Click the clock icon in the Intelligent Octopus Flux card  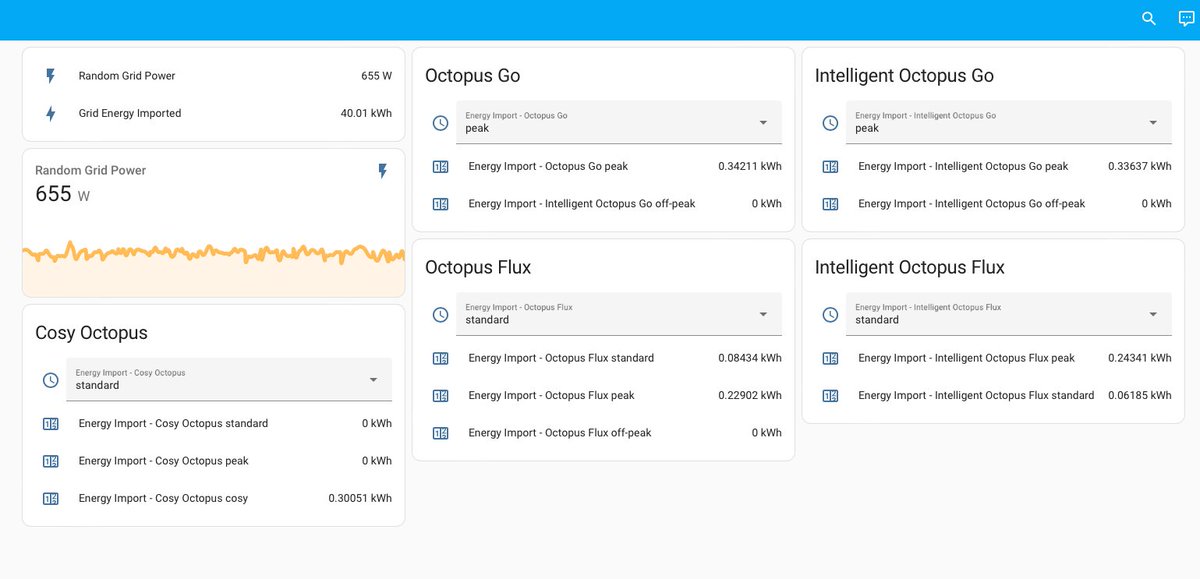[831, 315]
